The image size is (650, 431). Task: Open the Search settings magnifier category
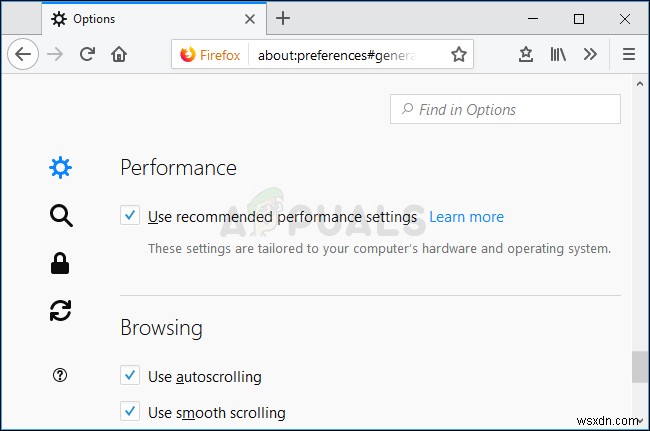coord(60,215)
